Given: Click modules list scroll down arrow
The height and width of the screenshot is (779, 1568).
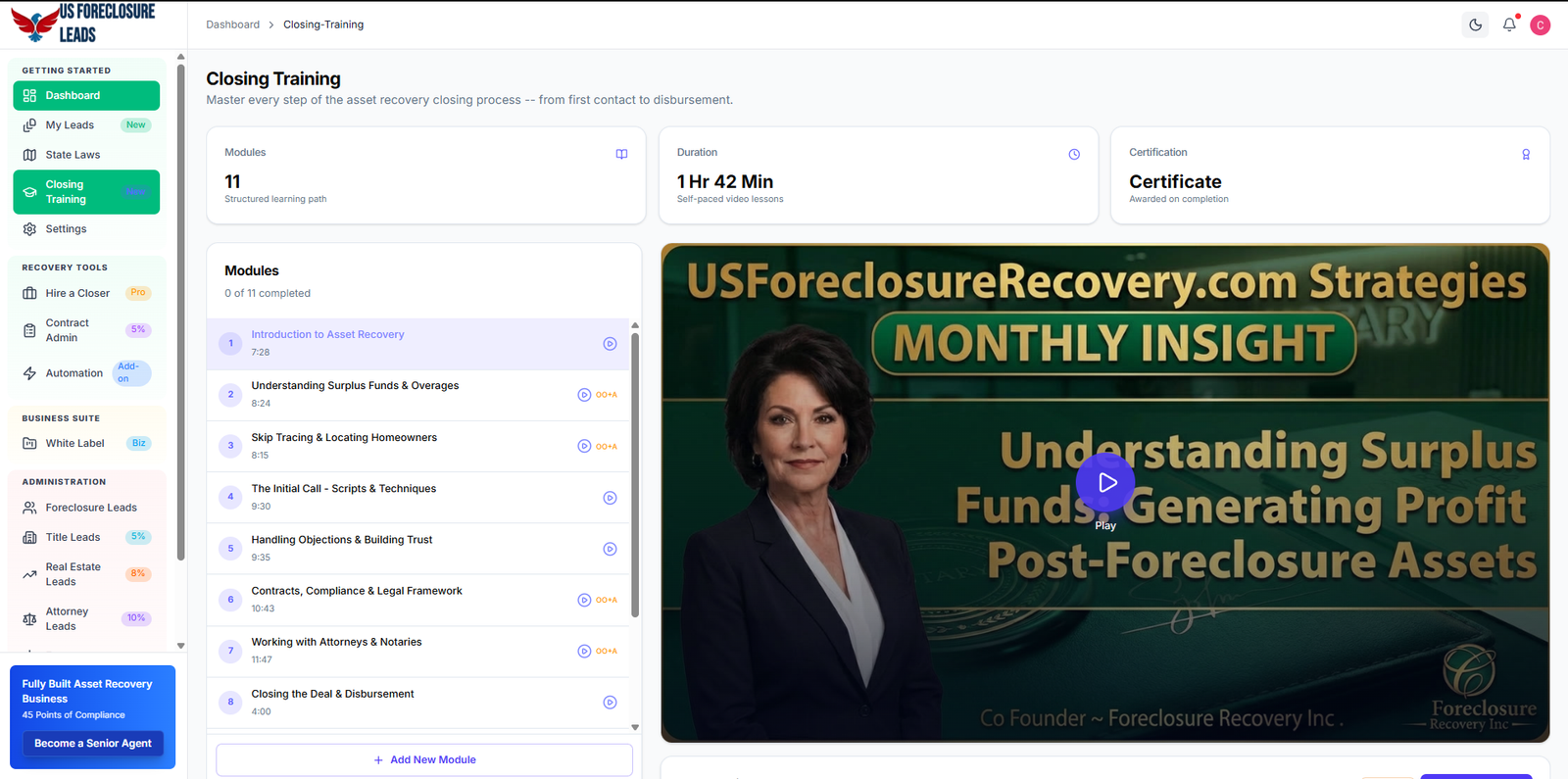Looking at the screenshot, I should [x=635, y=727].
